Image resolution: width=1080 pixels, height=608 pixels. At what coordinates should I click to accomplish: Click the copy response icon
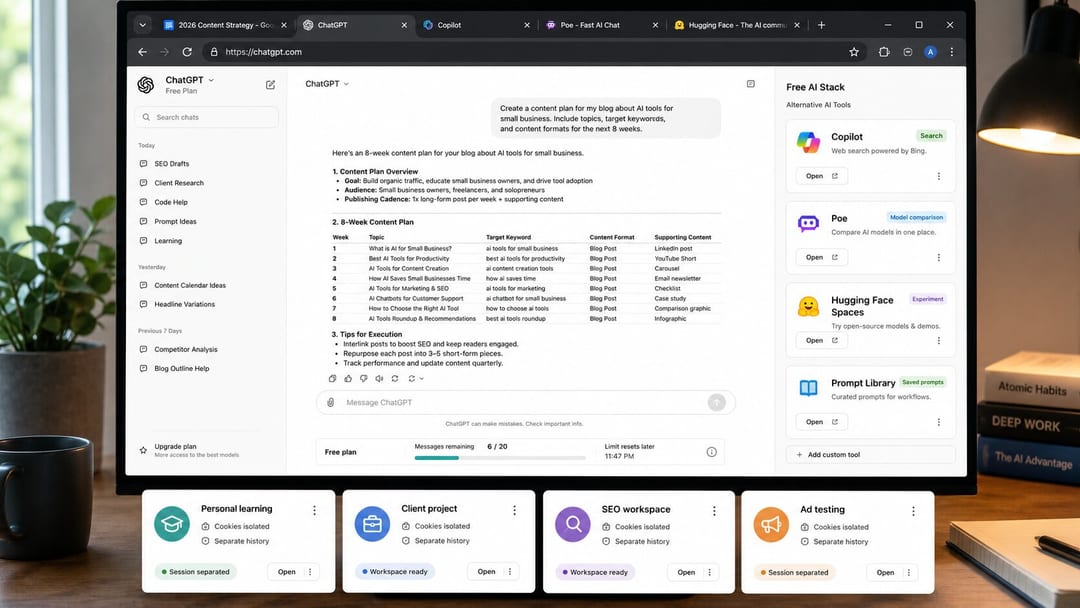click(333, 379)
